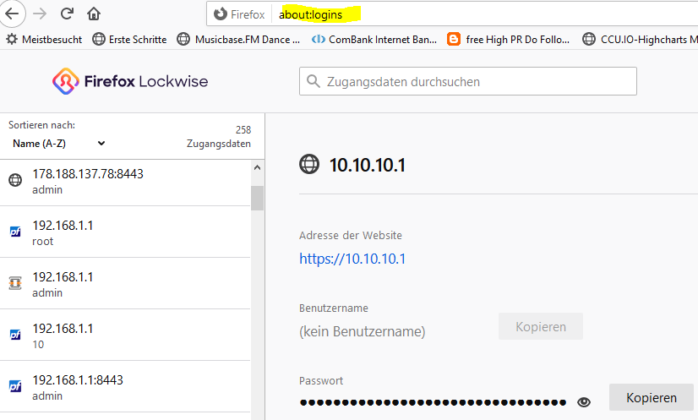This screenshot has height=420, width=698.
Task: Select the 192.168.1.1:8443 admin login
Action: coord(125,387)
